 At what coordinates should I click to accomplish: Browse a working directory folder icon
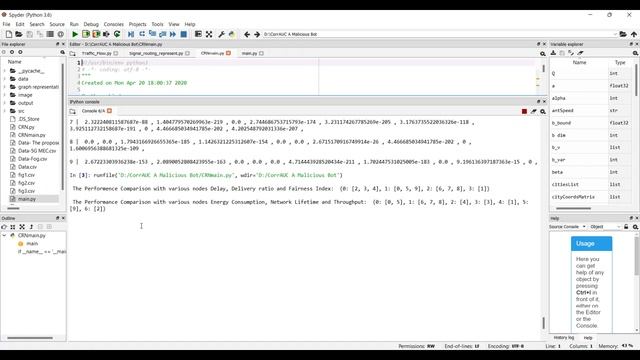(x=623, y=34)
